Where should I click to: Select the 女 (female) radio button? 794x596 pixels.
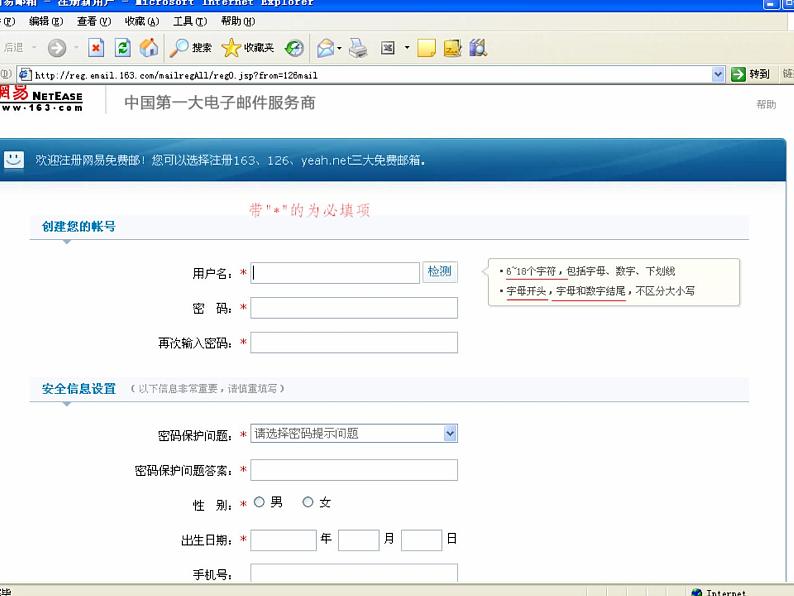[x=308, y=502]
